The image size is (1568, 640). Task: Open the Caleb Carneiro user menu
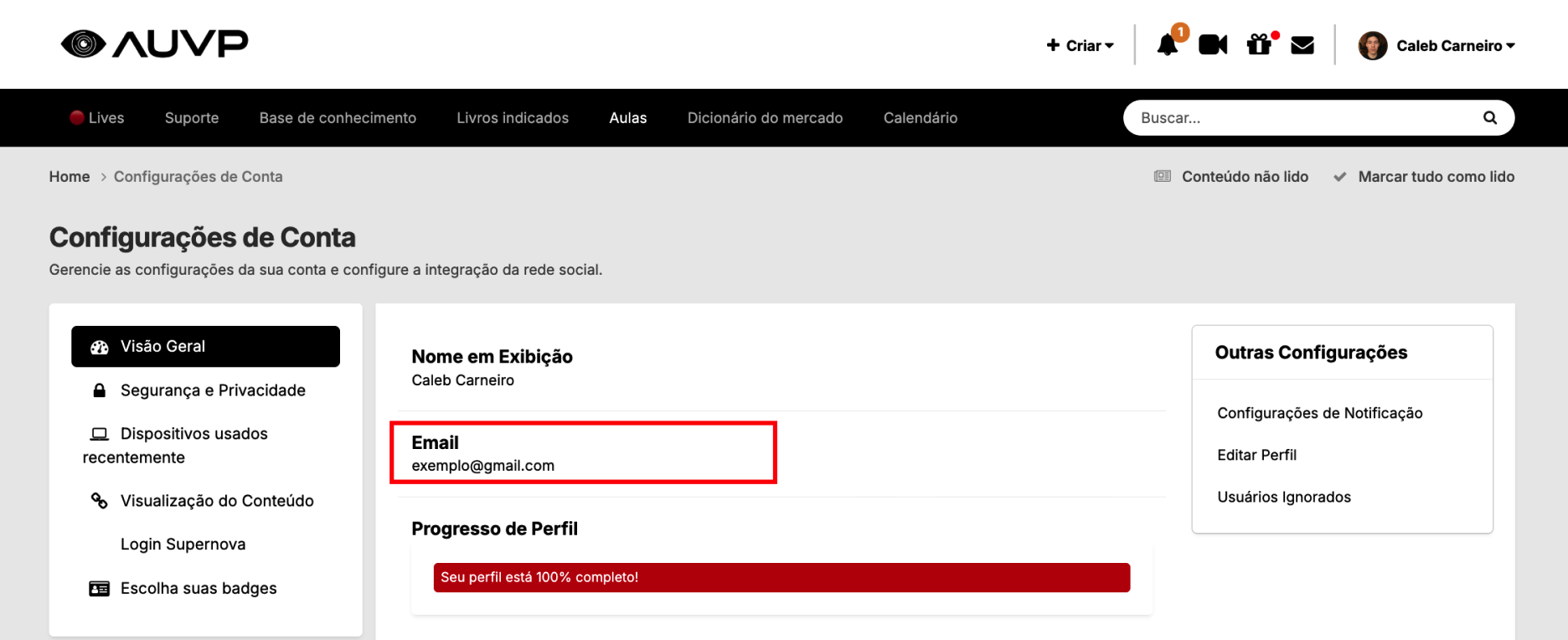click(x=1454, y=46)
